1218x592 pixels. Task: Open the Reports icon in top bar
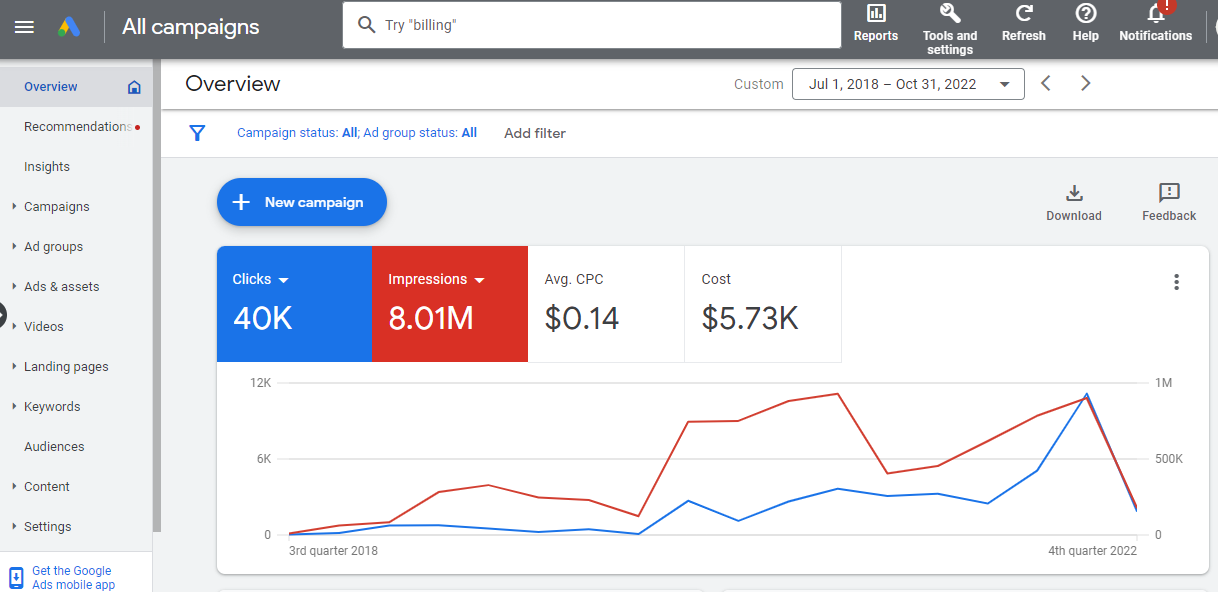[x=875, y=20]
